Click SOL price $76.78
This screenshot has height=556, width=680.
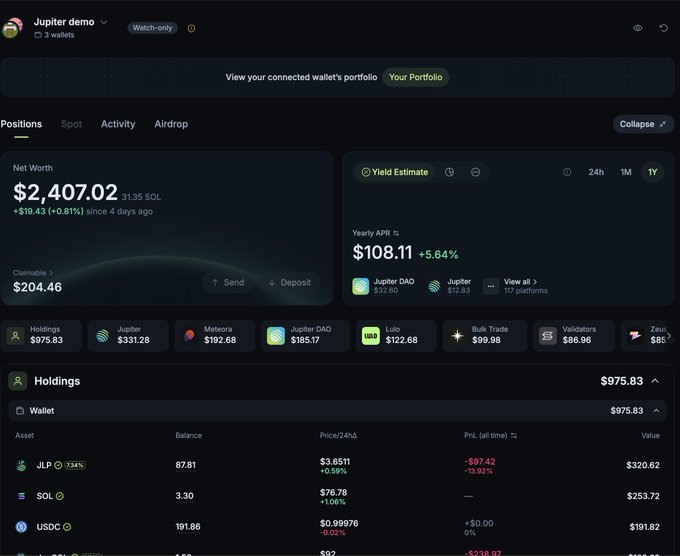[333, 492]
